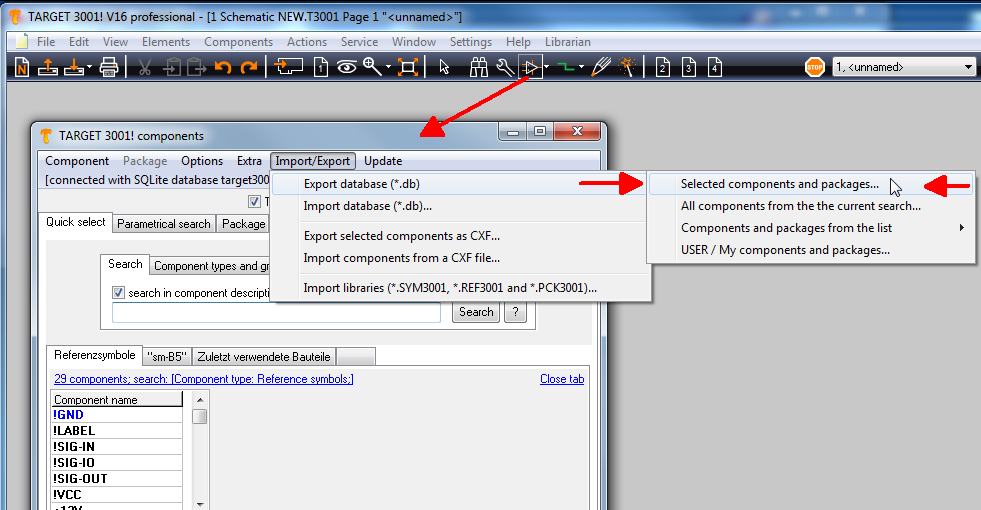Image resolution: width=981 pixels, height=510 pixels.
Task: Click the binoculars search icon
Action: tap(479, 67)
